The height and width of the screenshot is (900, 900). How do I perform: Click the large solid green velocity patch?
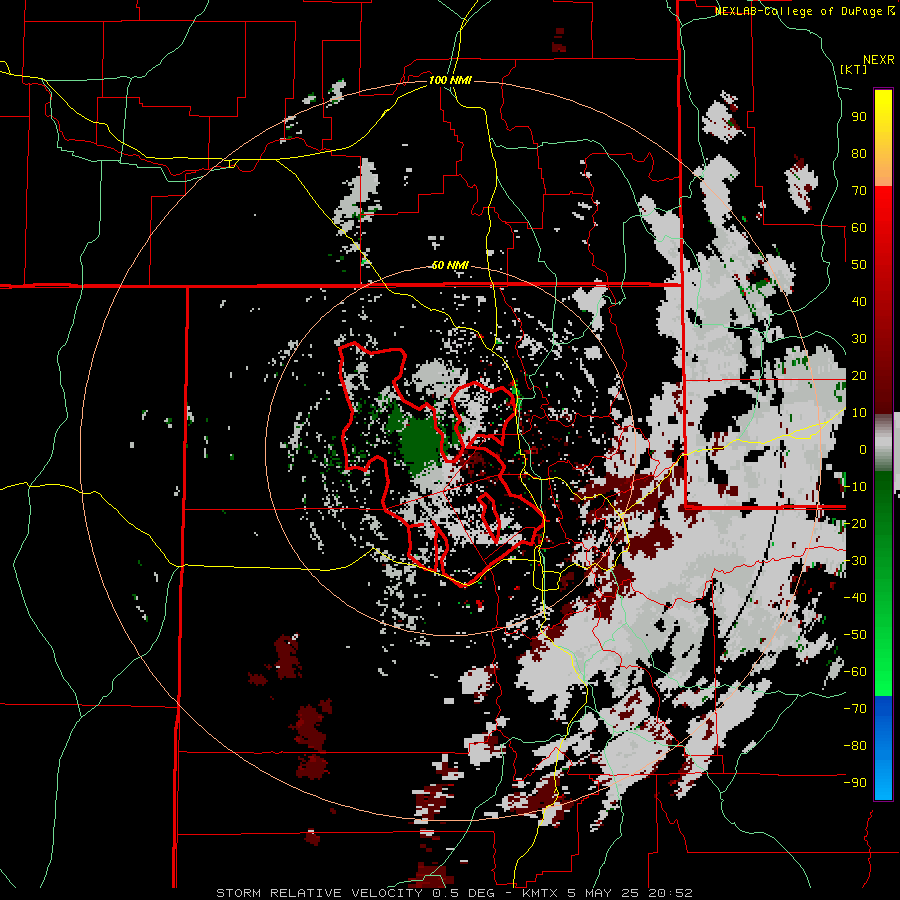pos(422,445)
